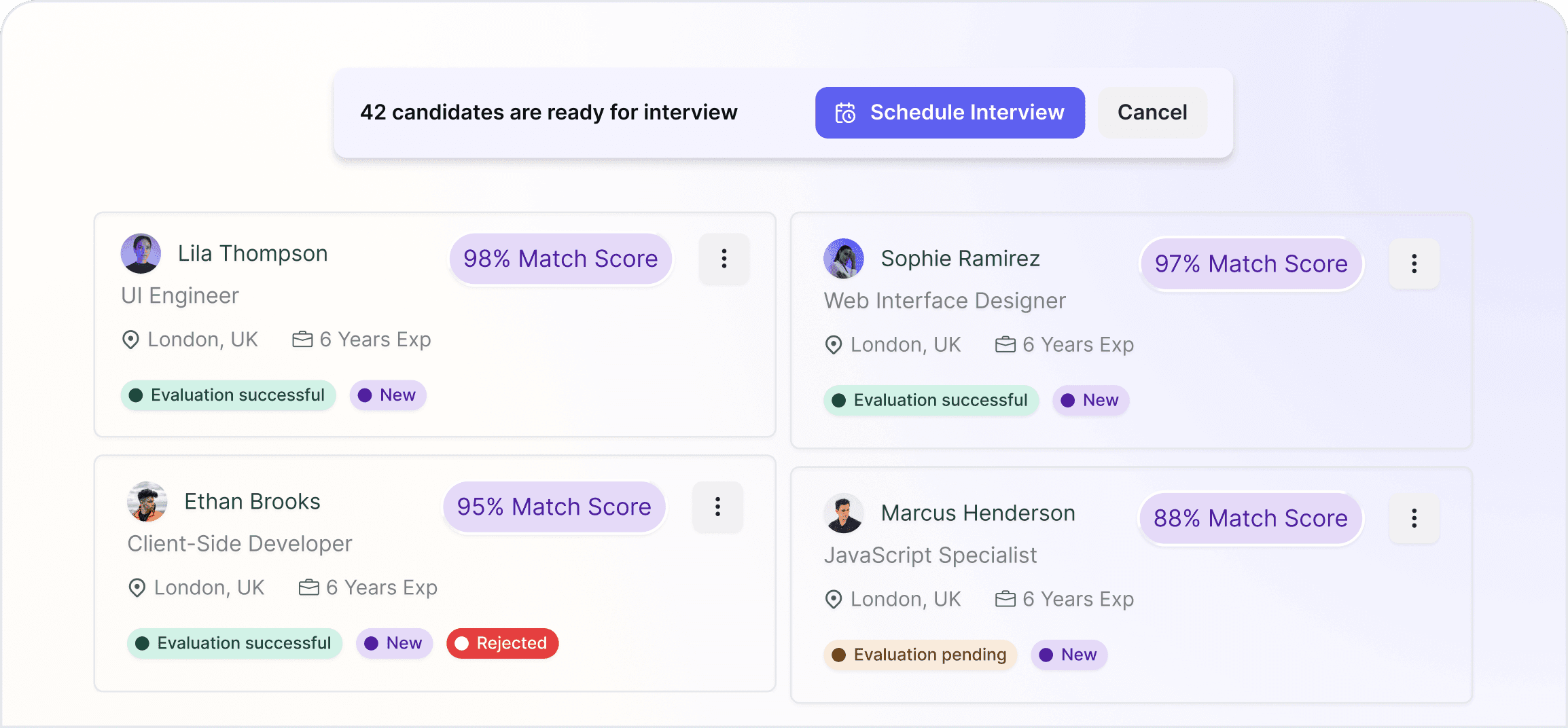
Task: Select the 98% Match Score badge
Action: [560, 259]
